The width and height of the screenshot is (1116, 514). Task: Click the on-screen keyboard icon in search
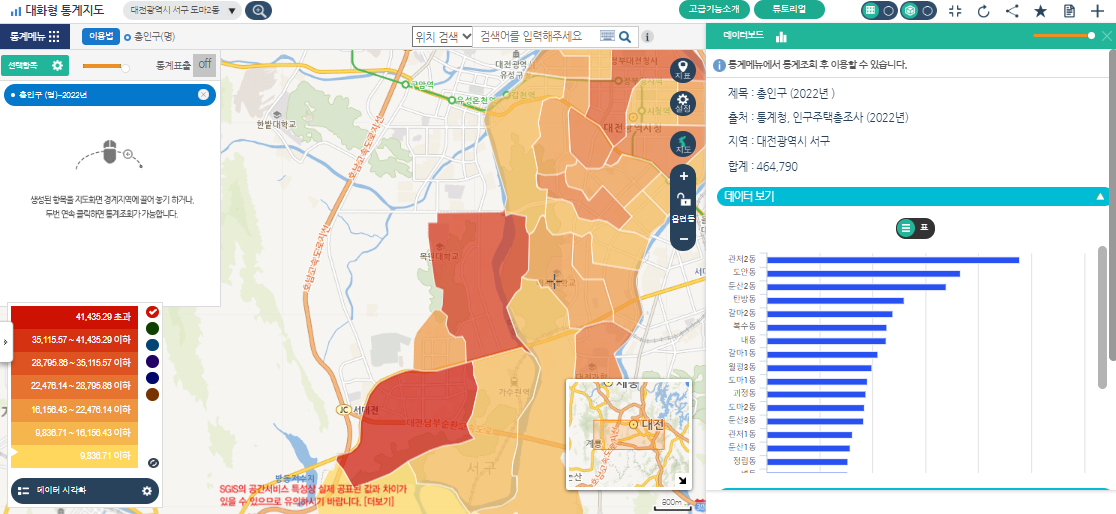tap(607, 37)
